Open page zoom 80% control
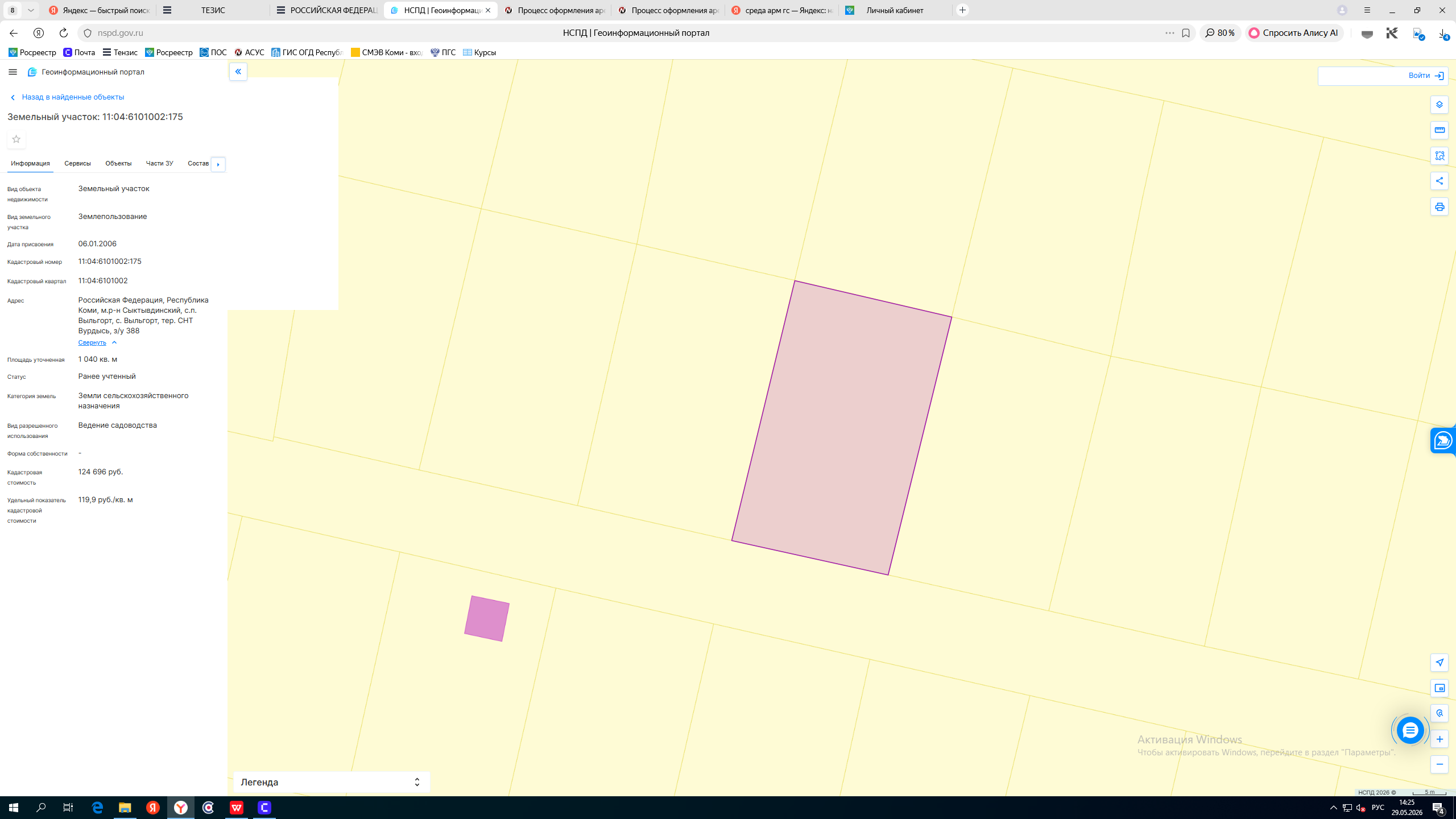This screenshot has width=1456, height=819. click(x=1221, y=33)
